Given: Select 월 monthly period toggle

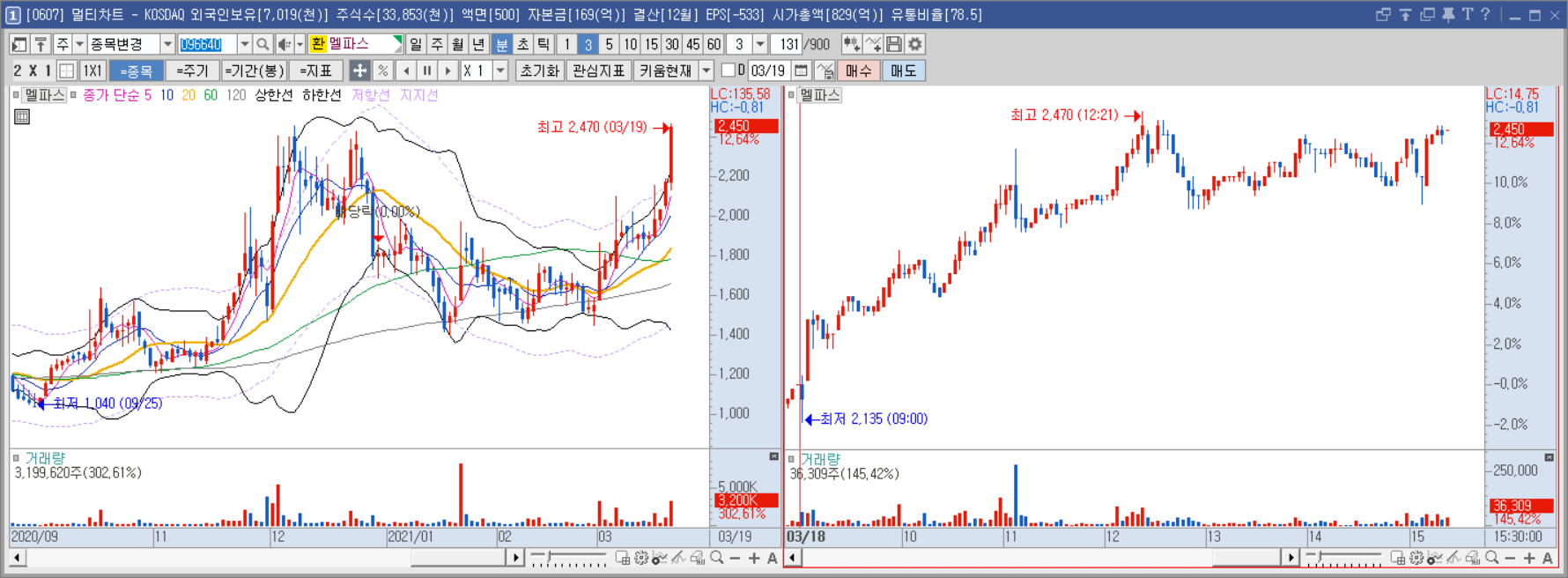Looking at the screenshot, I should [458, 44].
